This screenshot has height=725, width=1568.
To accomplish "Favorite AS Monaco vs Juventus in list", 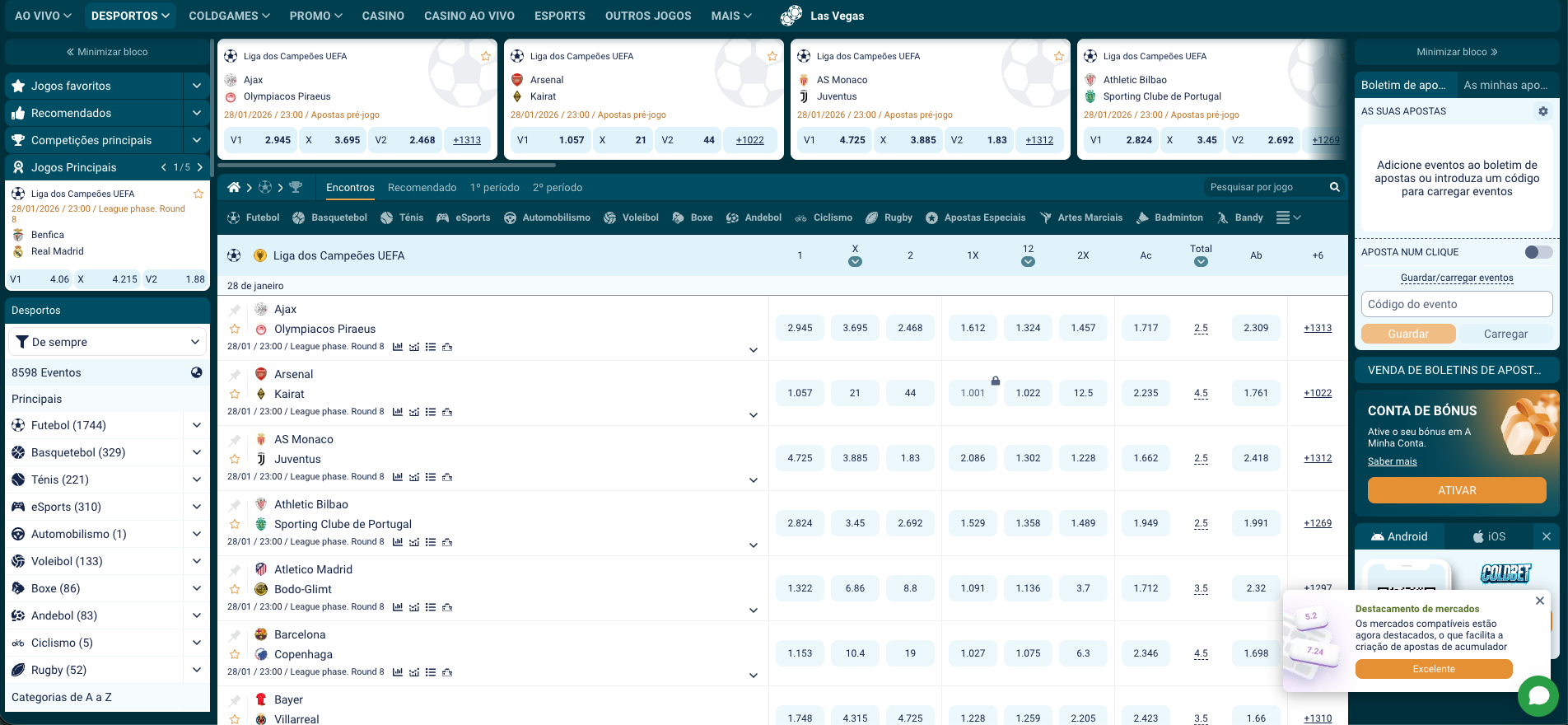I will point(235,459).
